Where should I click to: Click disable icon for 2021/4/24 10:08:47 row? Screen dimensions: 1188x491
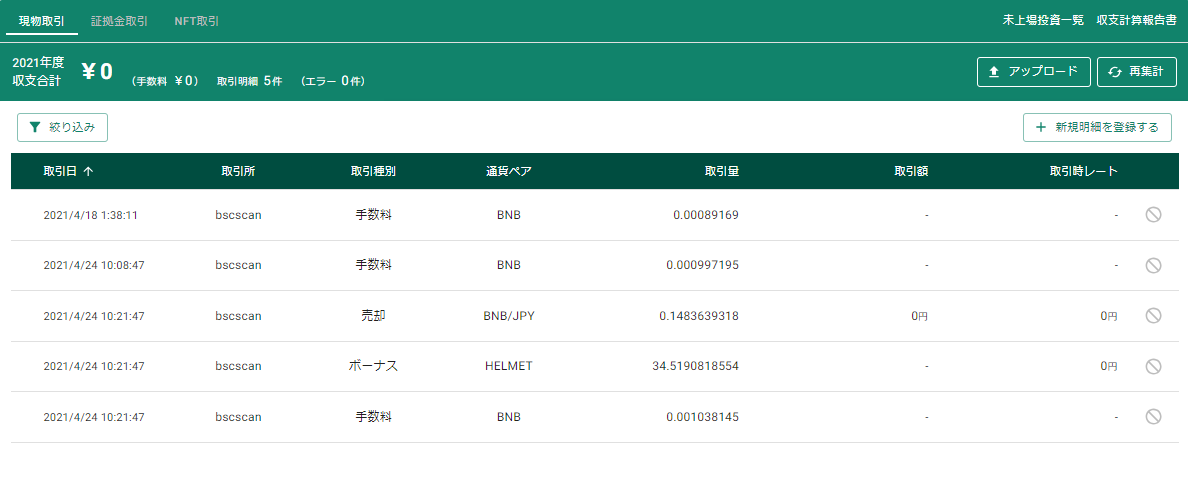pyautogui.click(x=1152, y=265)
